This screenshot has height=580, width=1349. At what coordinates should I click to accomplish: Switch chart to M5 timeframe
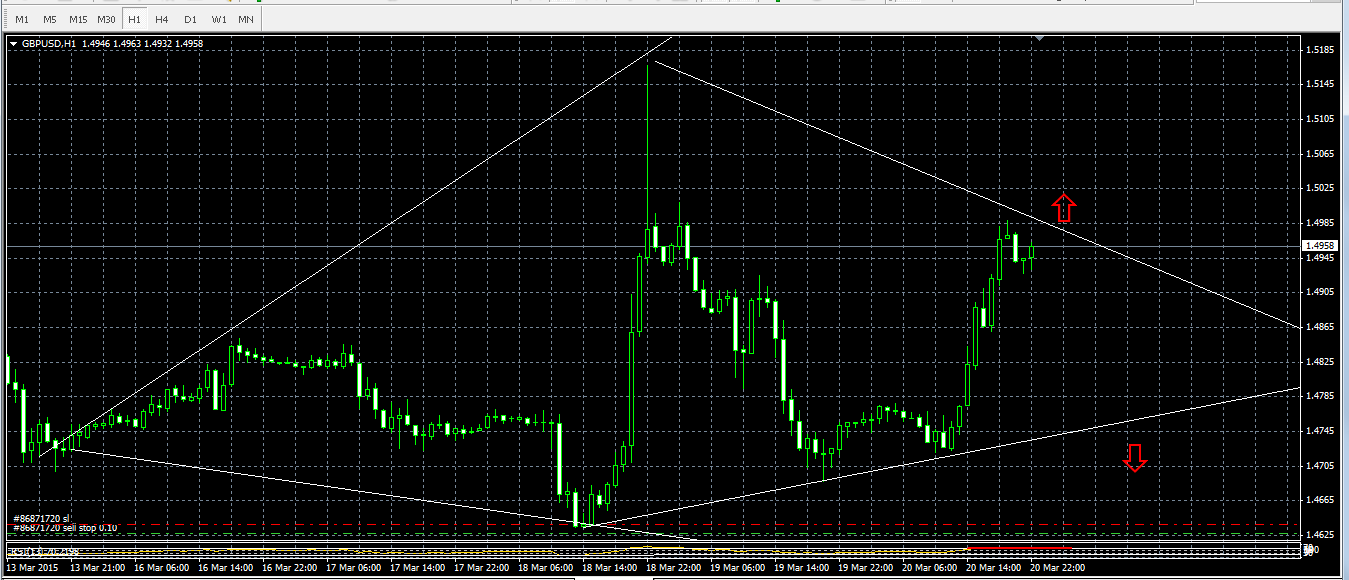coord(50,20)
